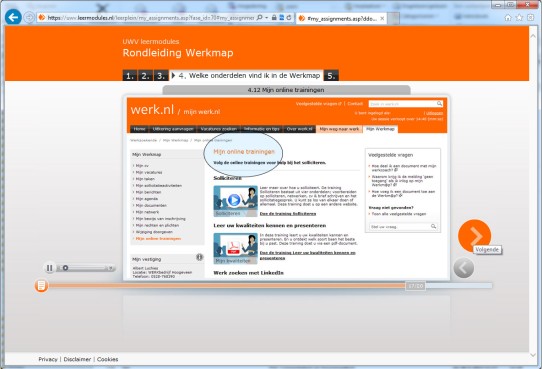Click Toon alle veelgestelde vragen link
The height and width of the screenshot is (369, 542).
point(399,214)
